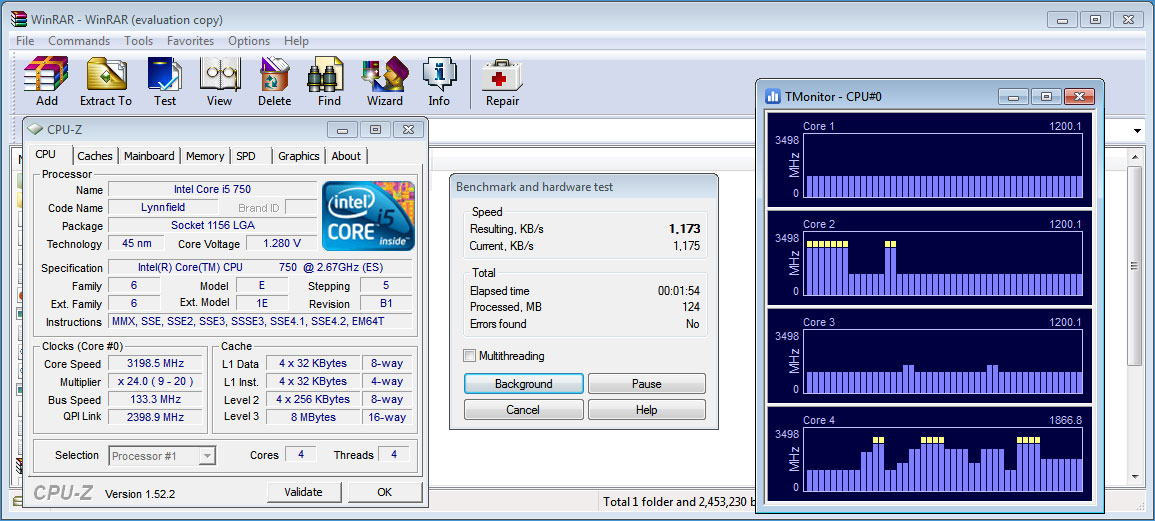The height and width of the screenshot is (521, 1155).
Task: Click the TMonitor title bar chart icon
Action: pos(773,96)
